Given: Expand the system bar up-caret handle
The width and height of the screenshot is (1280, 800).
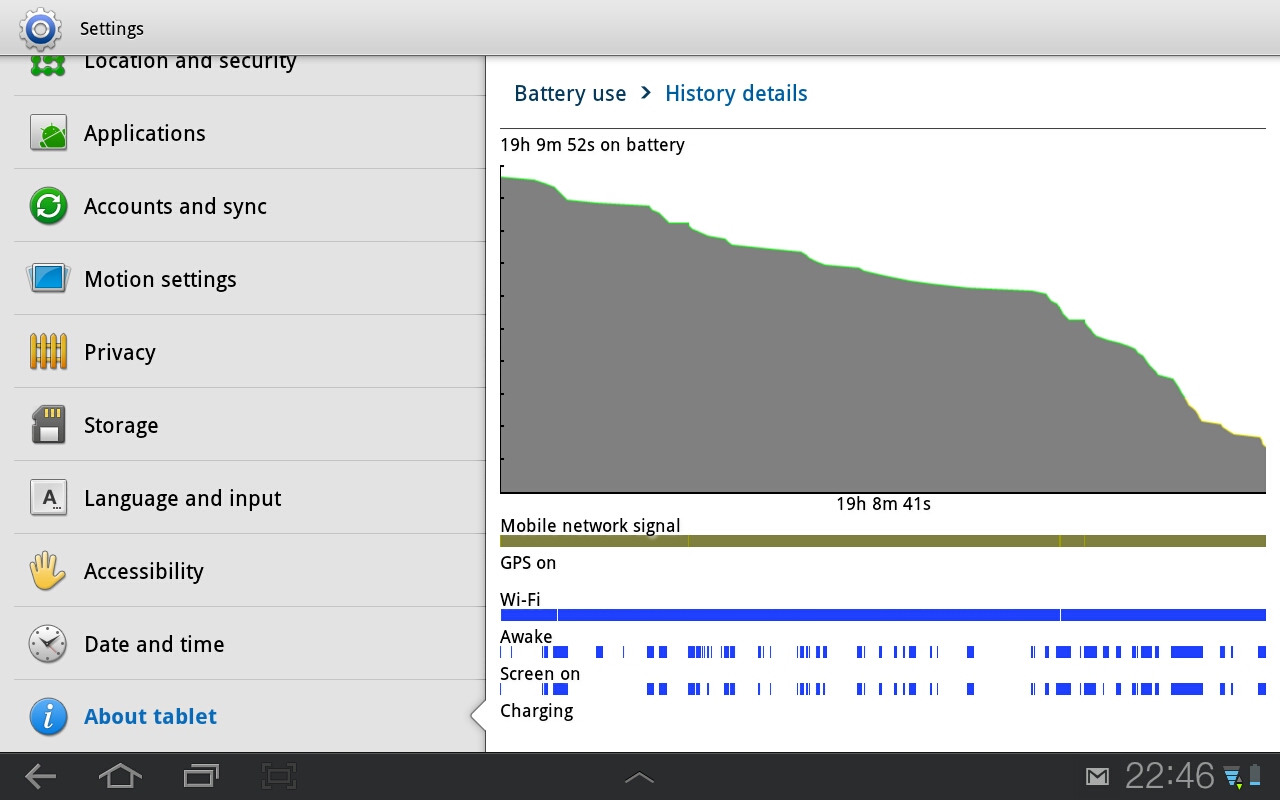Looking at the screenshot, I should tap(640, 778).
